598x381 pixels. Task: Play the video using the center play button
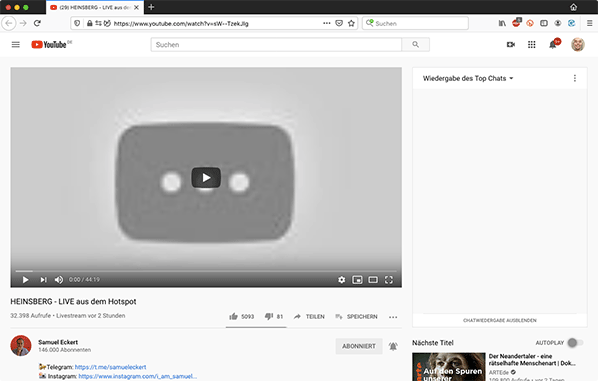click(206, 177)
